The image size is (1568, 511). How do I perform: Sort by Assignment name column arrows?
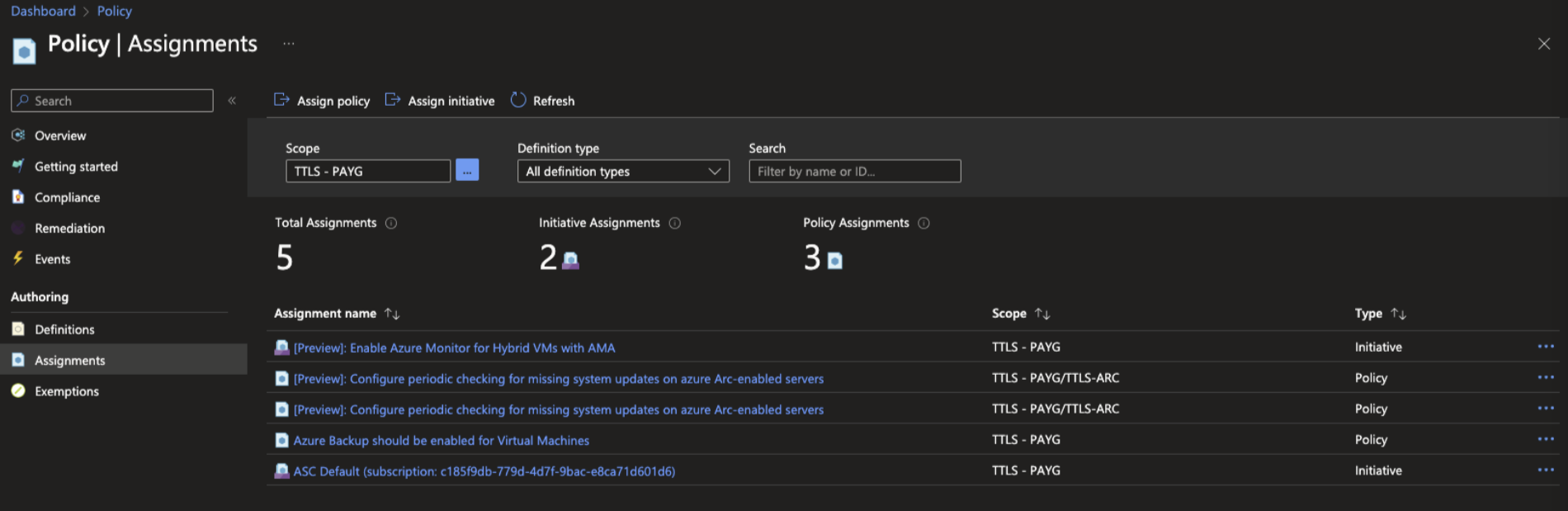click(392, 314)
